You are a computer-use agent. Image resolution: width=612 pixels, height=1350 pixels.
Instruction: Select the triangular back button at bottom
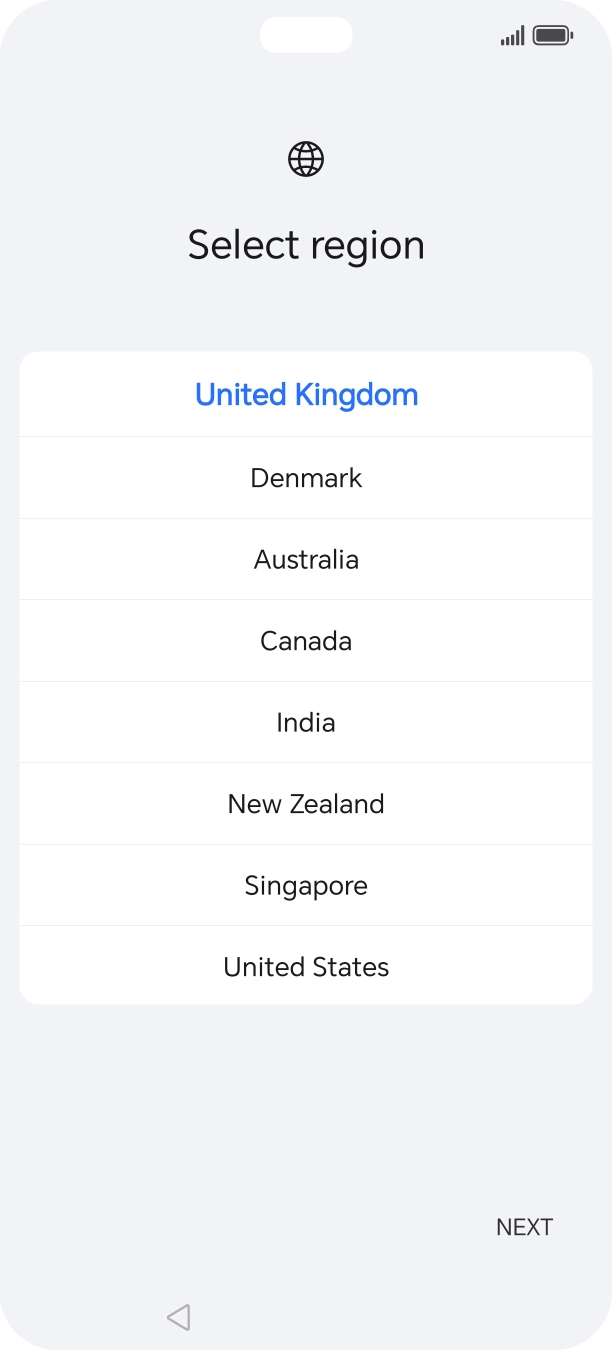178,1317
